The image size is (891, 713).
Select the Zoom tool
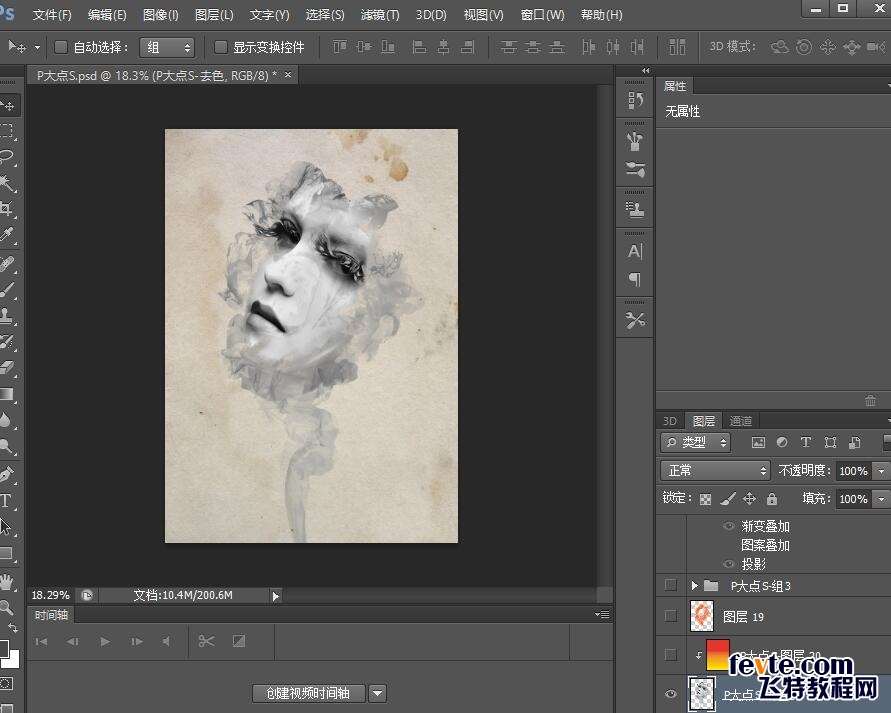click(7, 607)
